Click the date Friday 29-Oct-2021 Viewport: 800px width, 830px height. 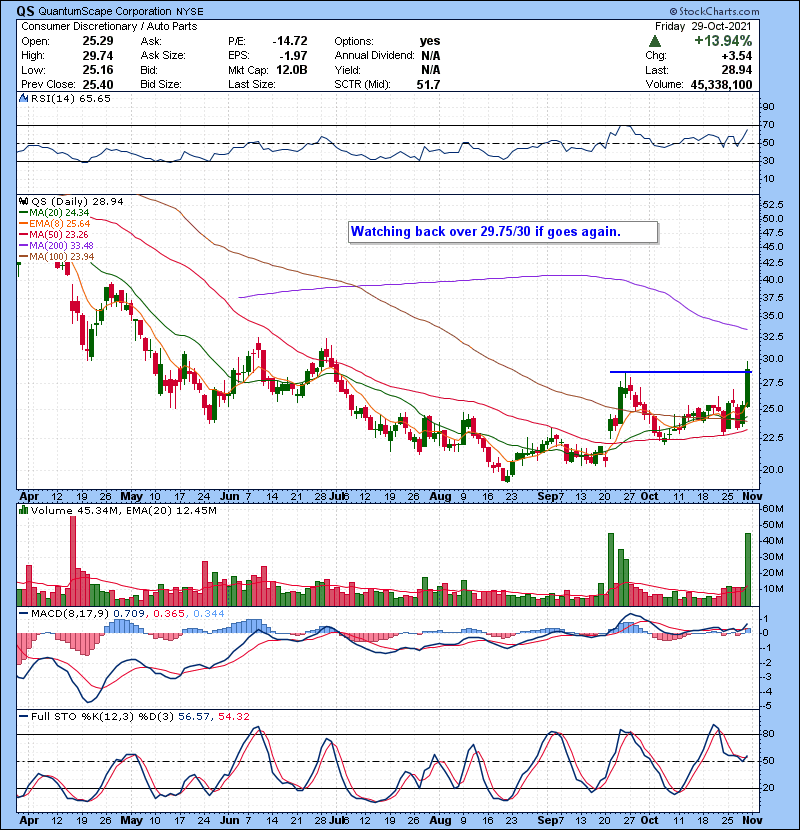point(703,26)
